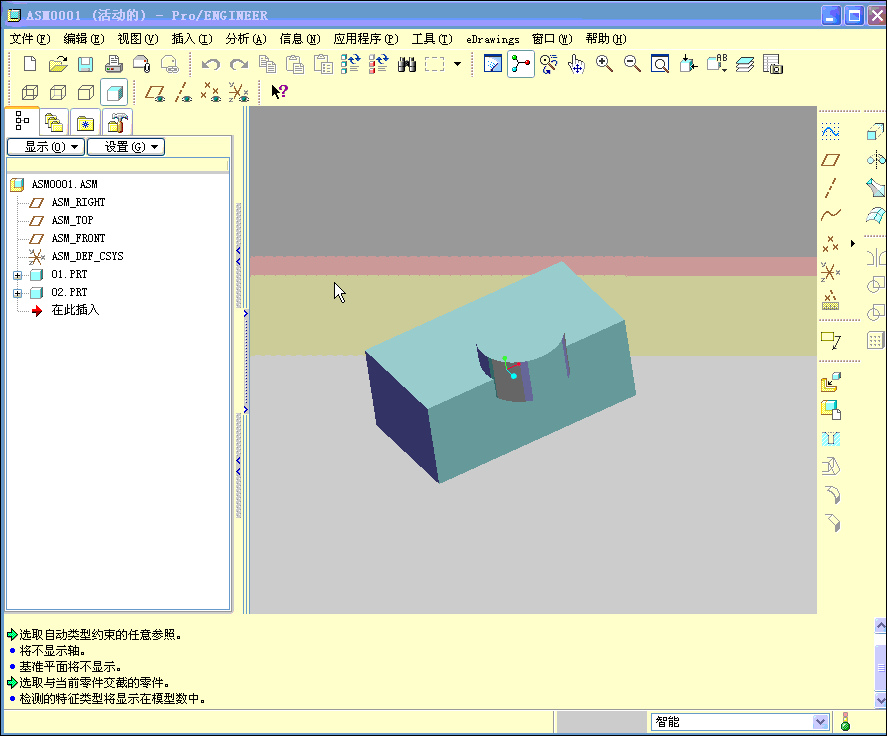Open a file using the folder icon

(58, 64)
